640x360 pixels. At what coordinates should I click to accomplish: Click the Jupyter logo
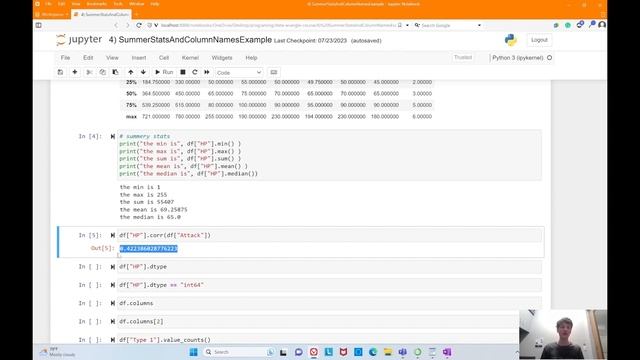[x=79, y=40]
